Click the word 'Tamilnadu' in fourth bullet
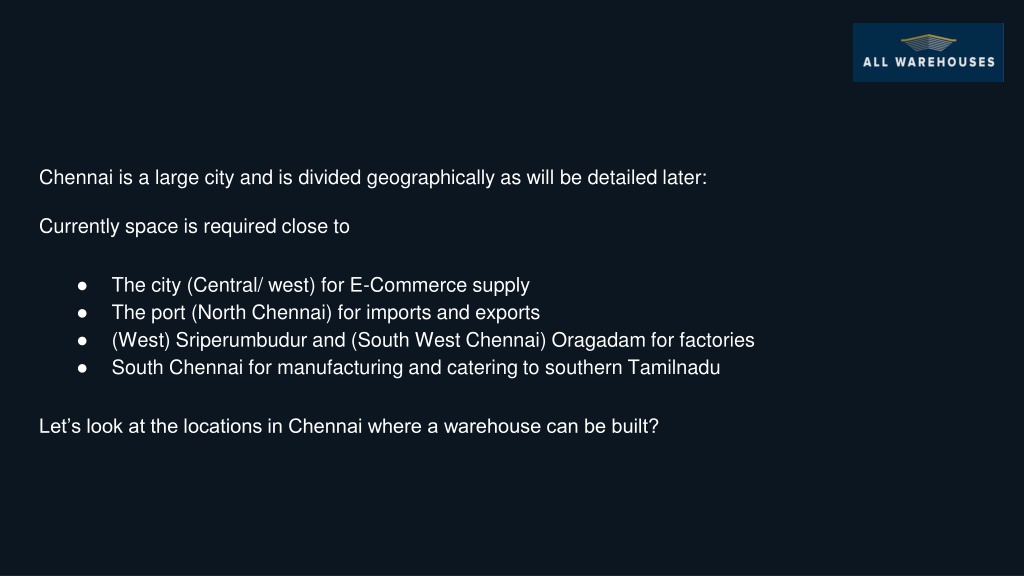Image resolution: width=1024 pixels, height=576 pixels. [x=674, y=368]
